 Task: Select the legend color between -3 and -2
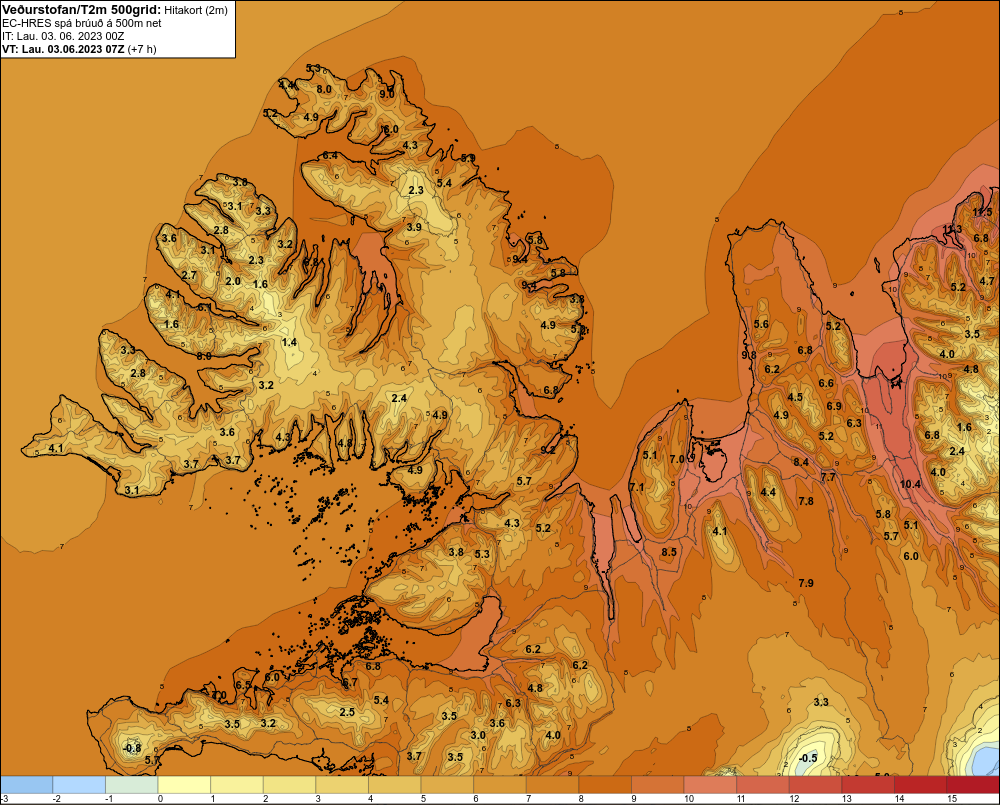[26, 785]
